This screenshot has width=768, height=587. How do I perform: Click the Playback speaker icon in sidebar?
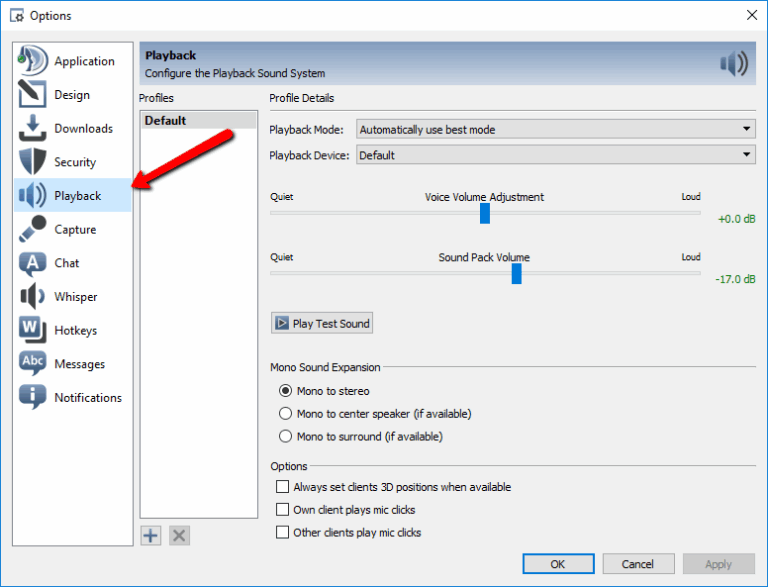[x=32, y=195]
